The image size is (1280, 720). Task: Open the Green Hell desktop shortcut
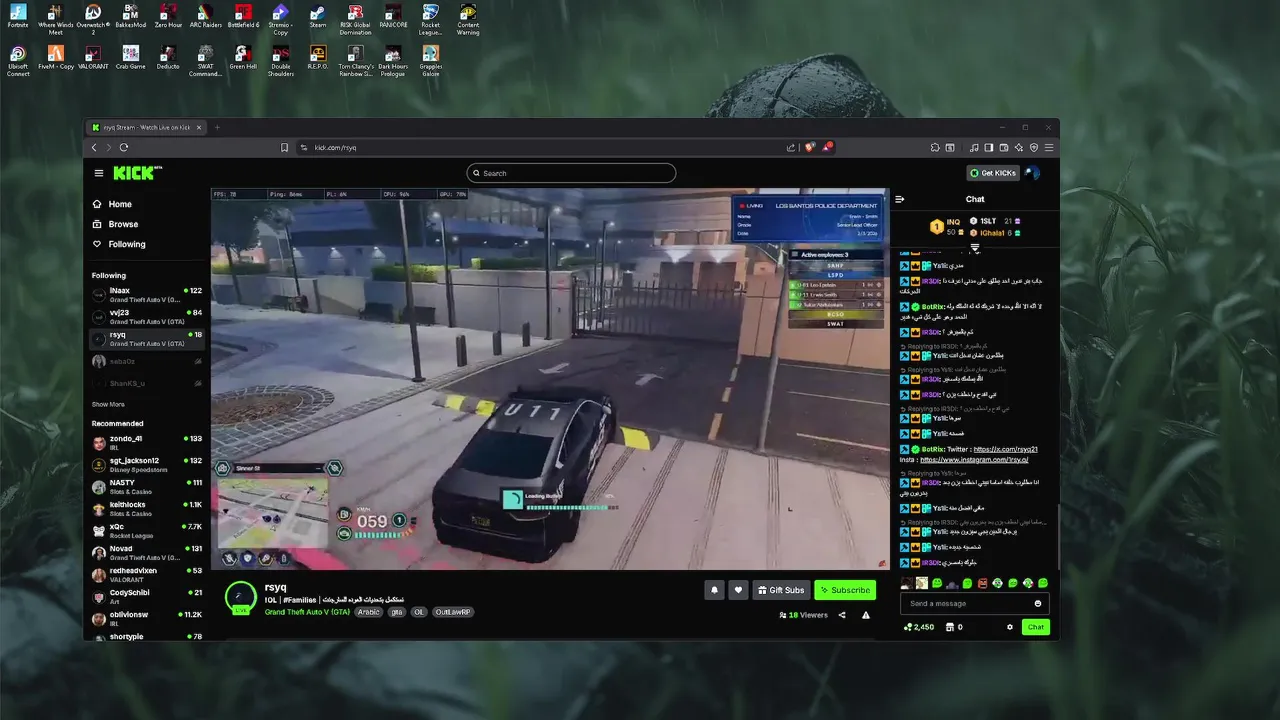click(243, 57)
